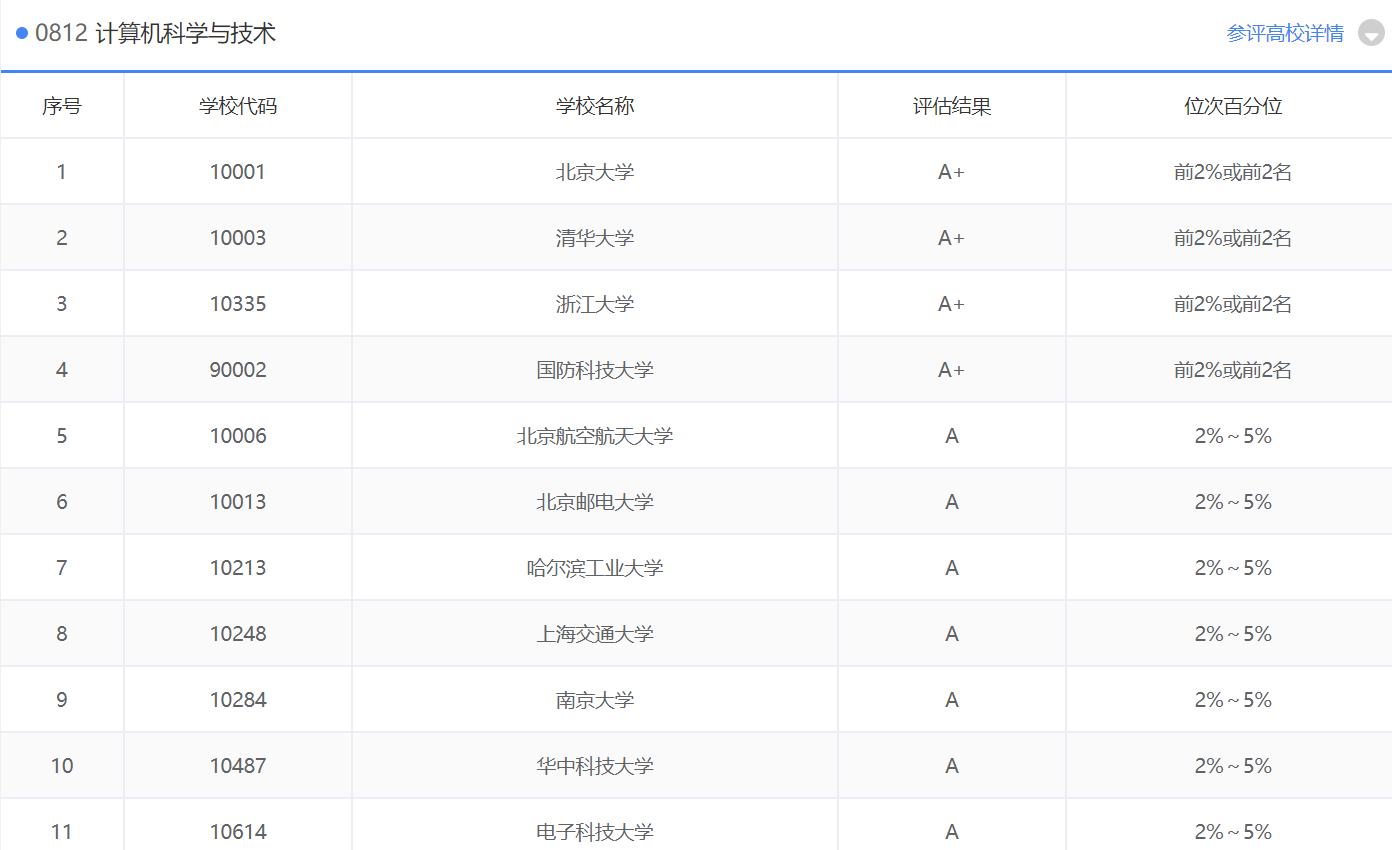Viewport: 1392px width, 850px height.
Task: Select school code 10001
Action: [238, 172]
